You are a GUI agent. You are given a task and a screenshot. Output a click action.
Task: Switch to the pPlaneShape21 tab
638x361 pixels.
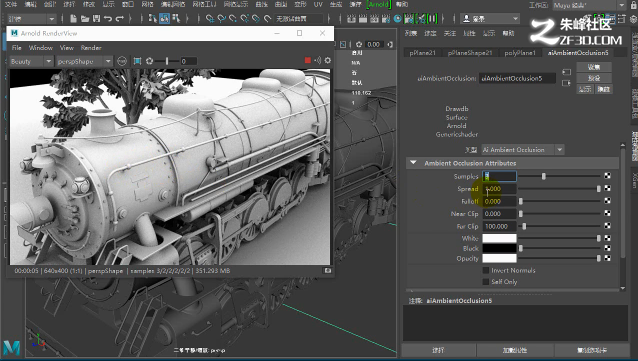pyautogui.click(x=470, y=53)
